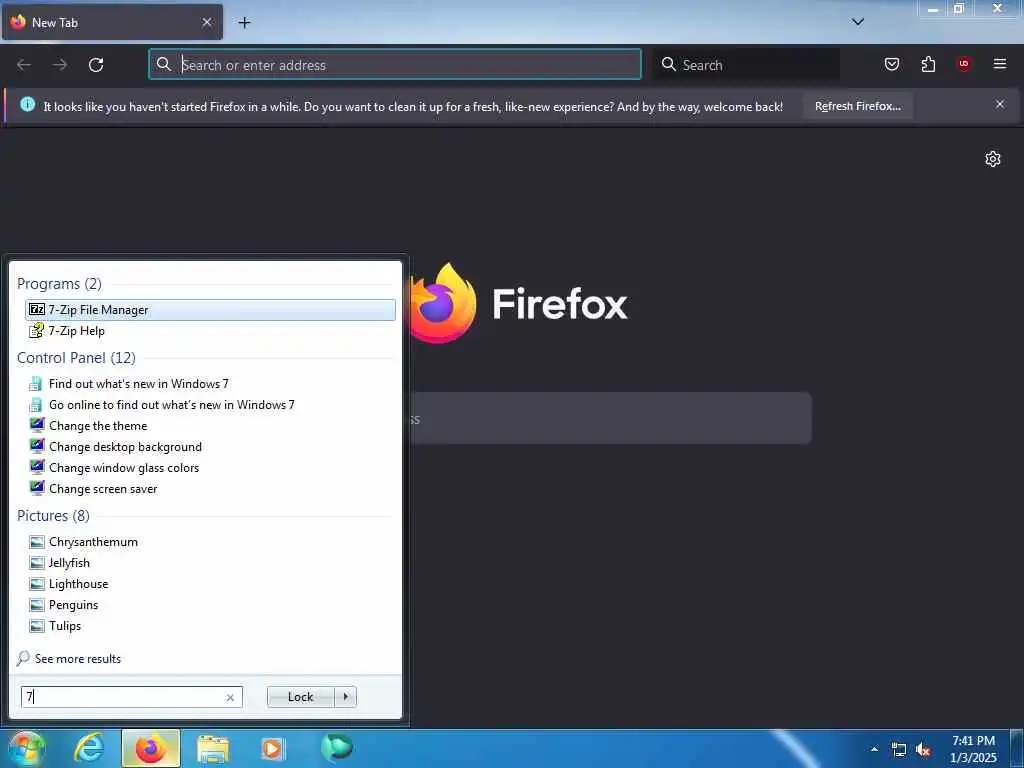The height and width of the screenshot is (768, 1024).
Task: Click the taskbar clock showing 7:41 PM
Action: (x=973, y=749)
